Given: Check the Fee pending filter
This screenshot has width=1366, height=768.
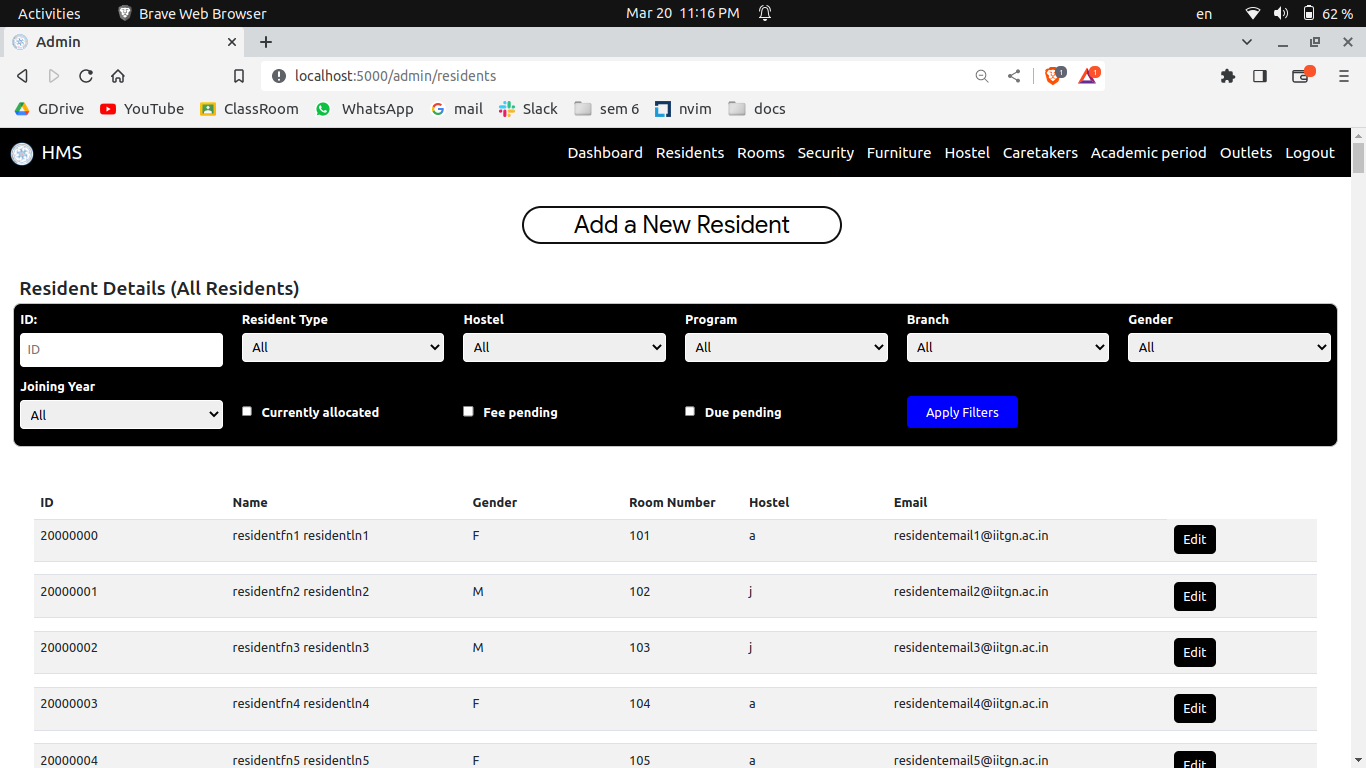Looking at the screenshot, I should pyautogui.click(x=468, y=410).
